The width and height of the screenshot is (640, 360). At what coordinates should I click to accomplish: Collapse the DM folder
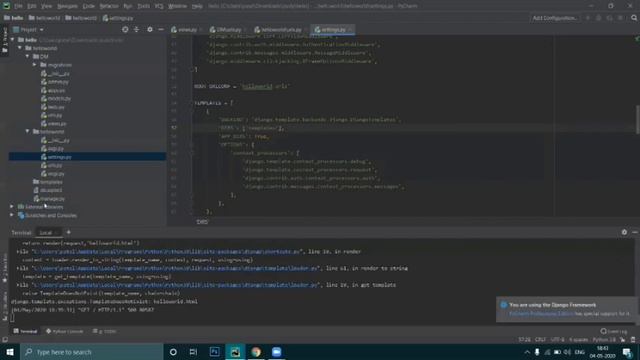click(x=27, y=56)
